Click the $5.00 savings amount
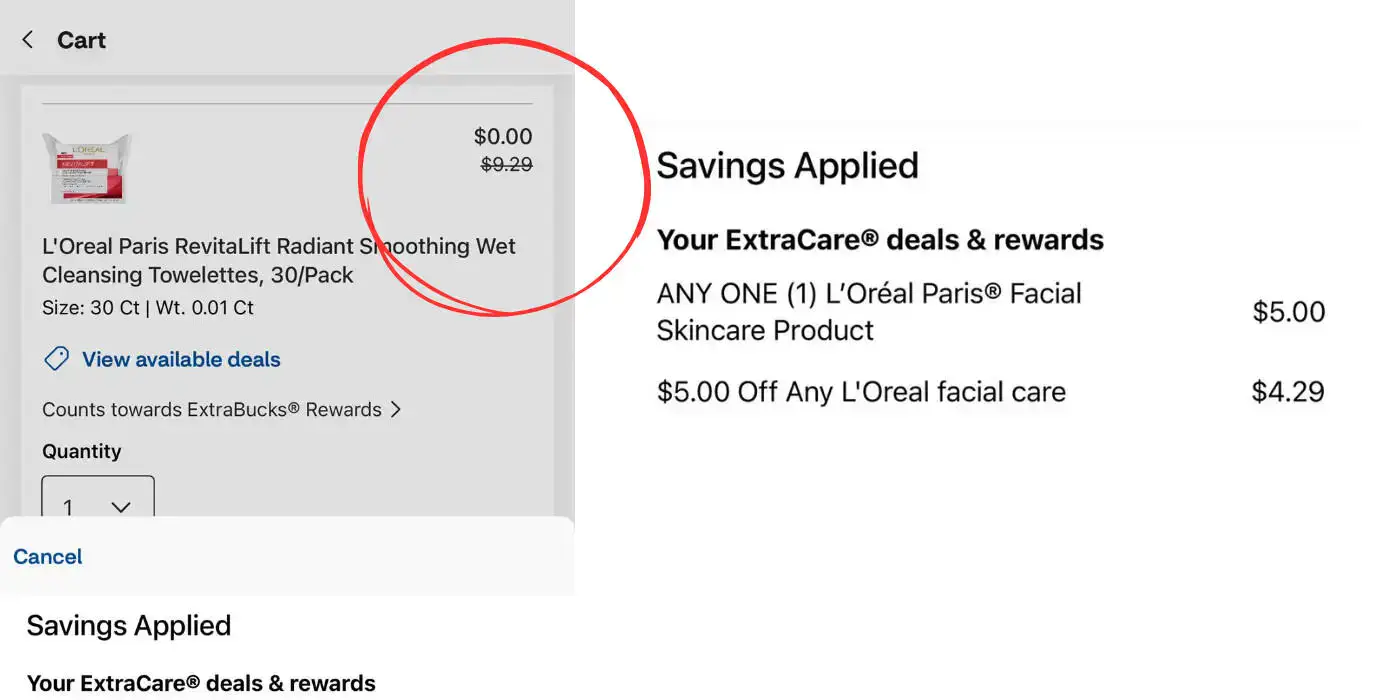The height and width of the screenshot is (700, 1400). 1289,312
